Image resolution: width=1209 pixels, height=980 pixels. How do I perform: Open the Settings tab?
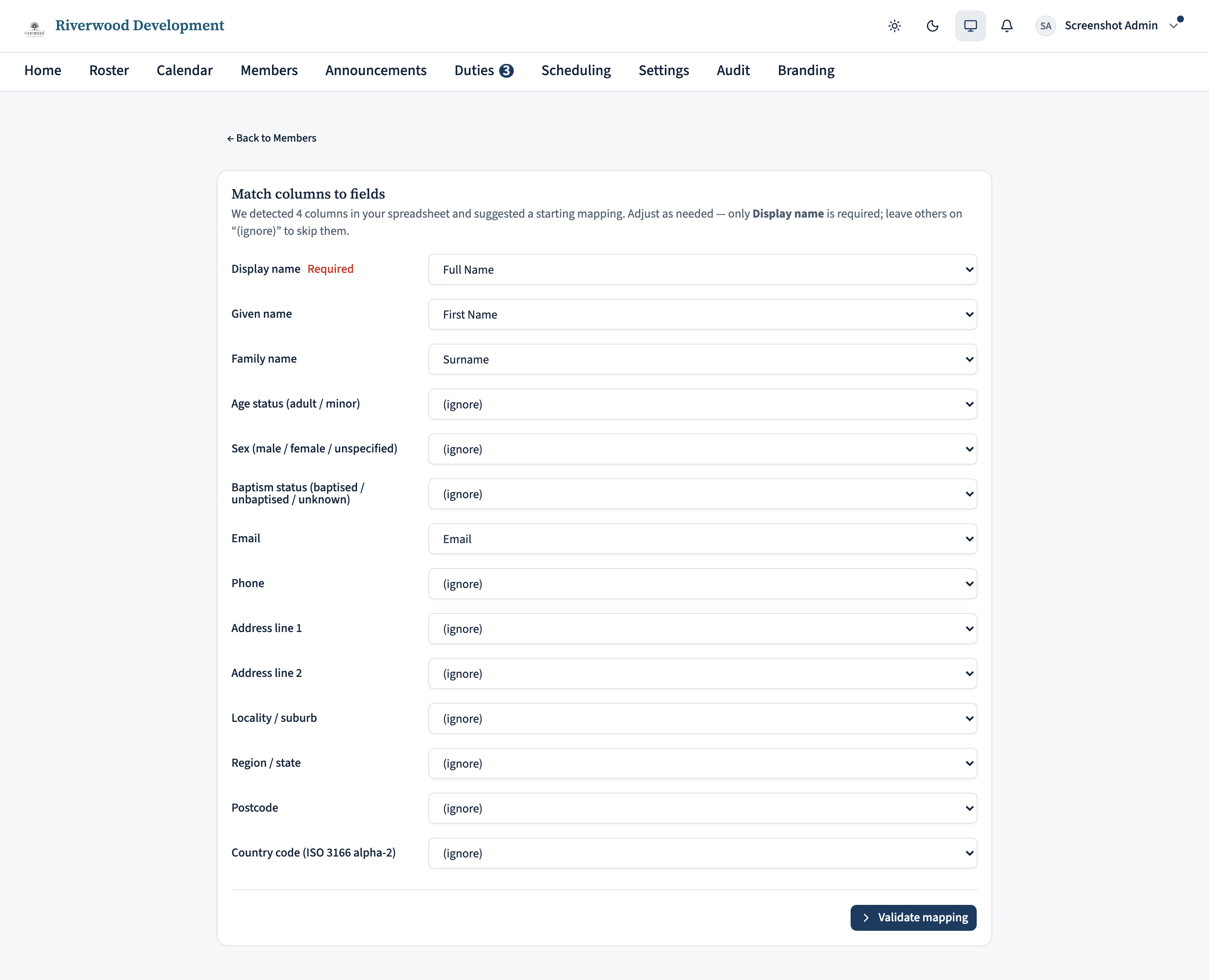(x=664, y=70)
